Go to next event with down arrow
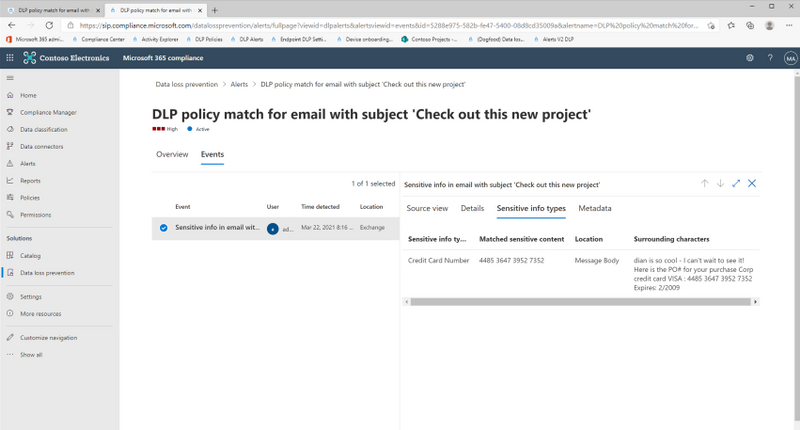 (720, 184)
